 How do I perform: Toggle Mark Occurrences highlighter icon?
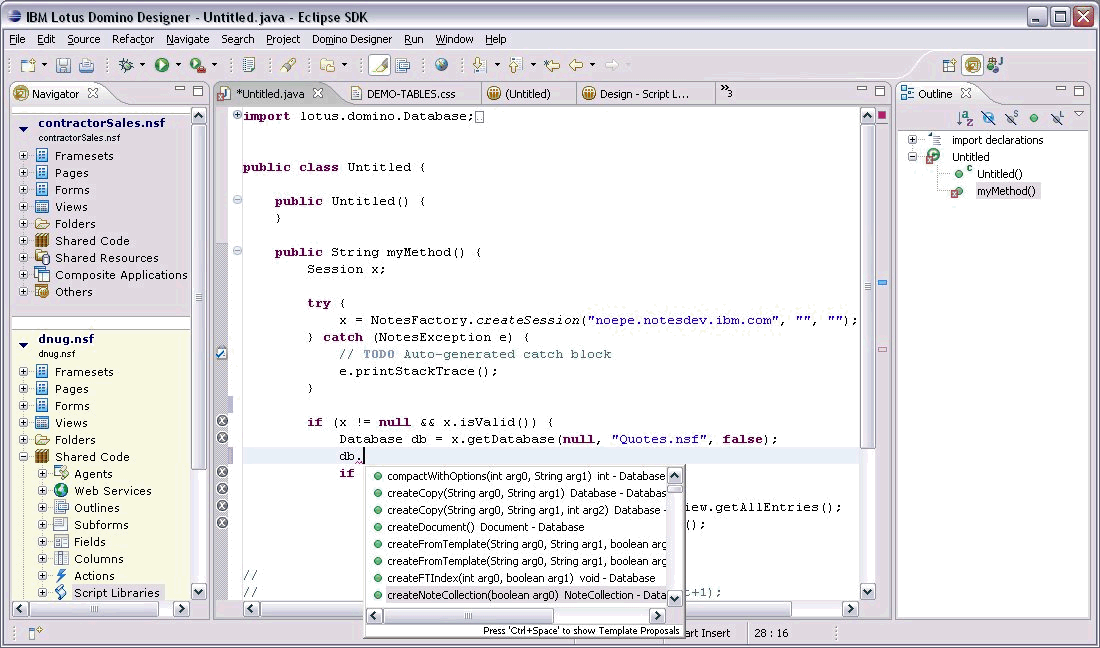pyautogui.click(x=380, y=65)
